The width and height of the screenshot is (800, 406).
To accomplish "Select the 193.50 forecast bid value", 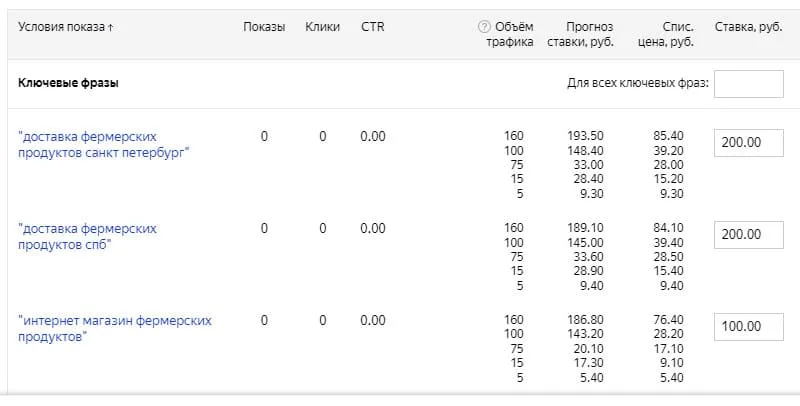I will point(584,136).
